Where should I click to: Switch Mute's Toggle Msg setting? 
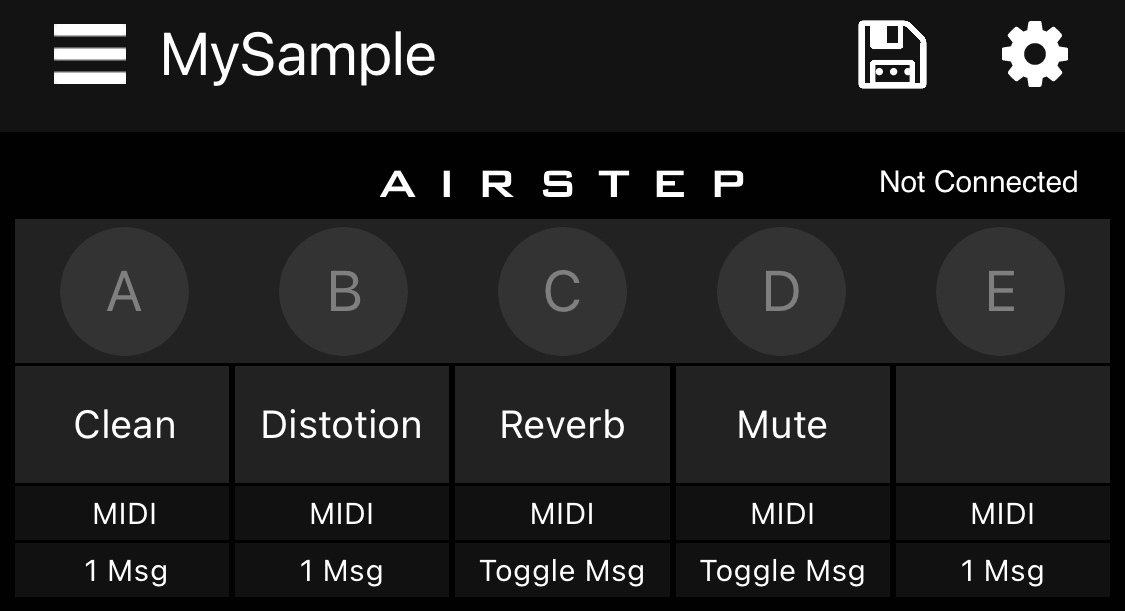782,571
